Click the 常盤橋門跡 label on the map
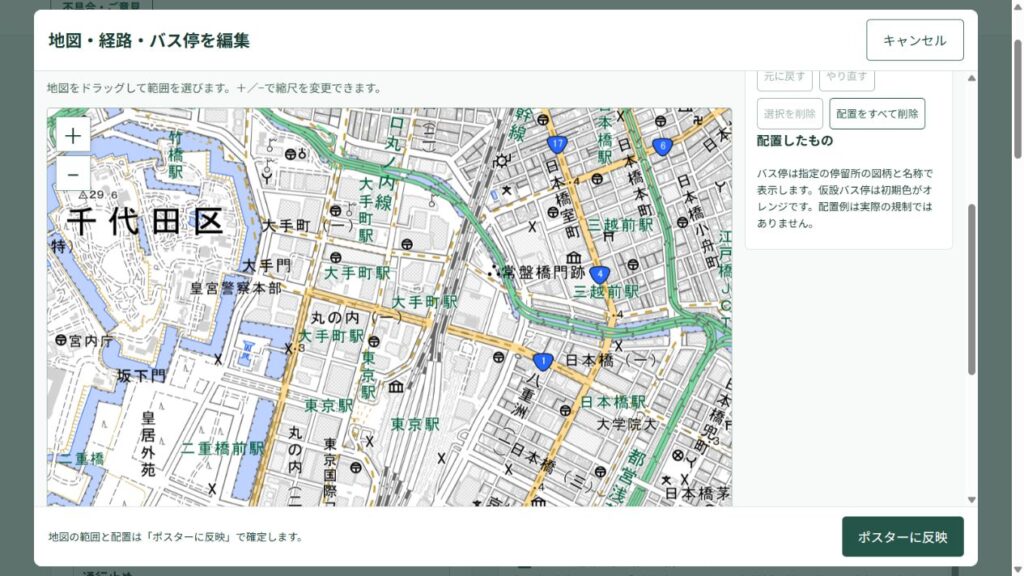Viewport: 1024px width, 576px height. tap(542, 272)
